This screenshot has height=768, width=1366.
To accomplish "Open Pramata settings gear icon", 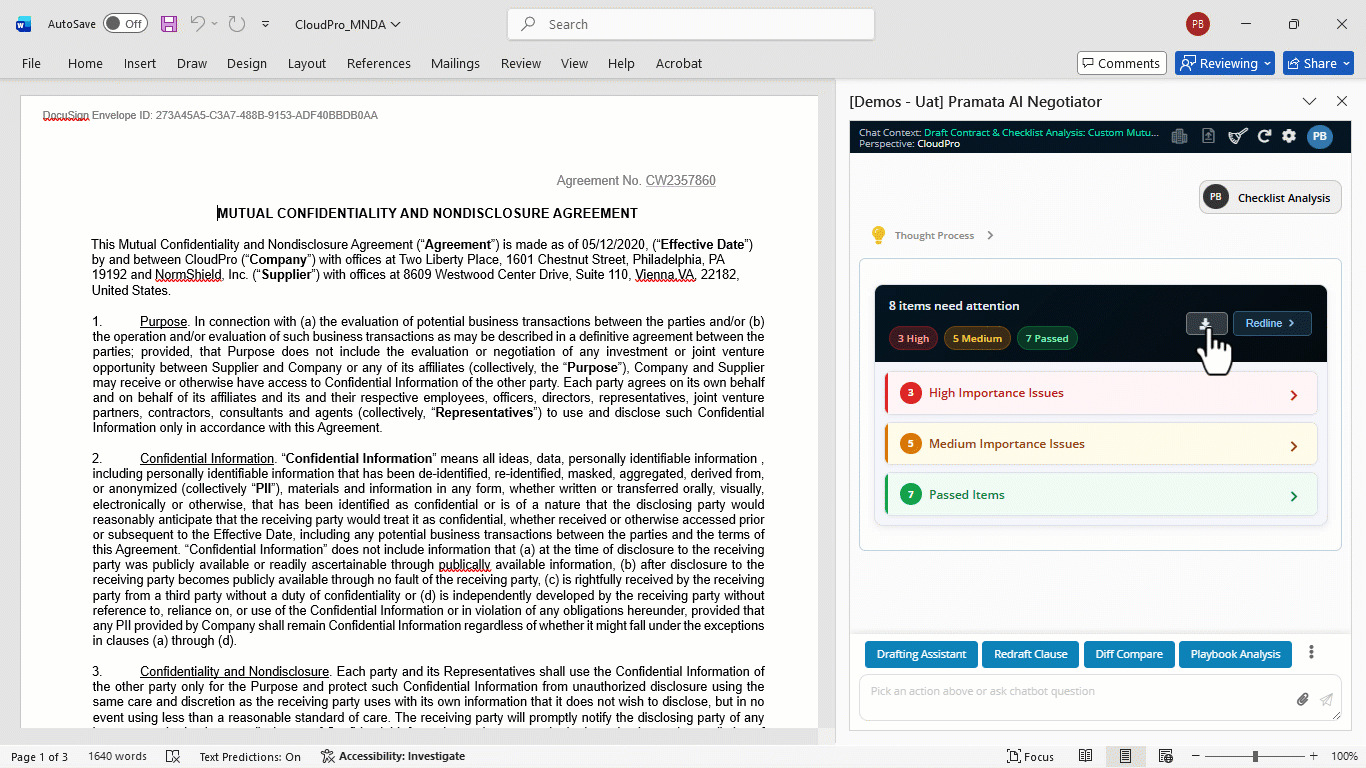I will 1289,136.
